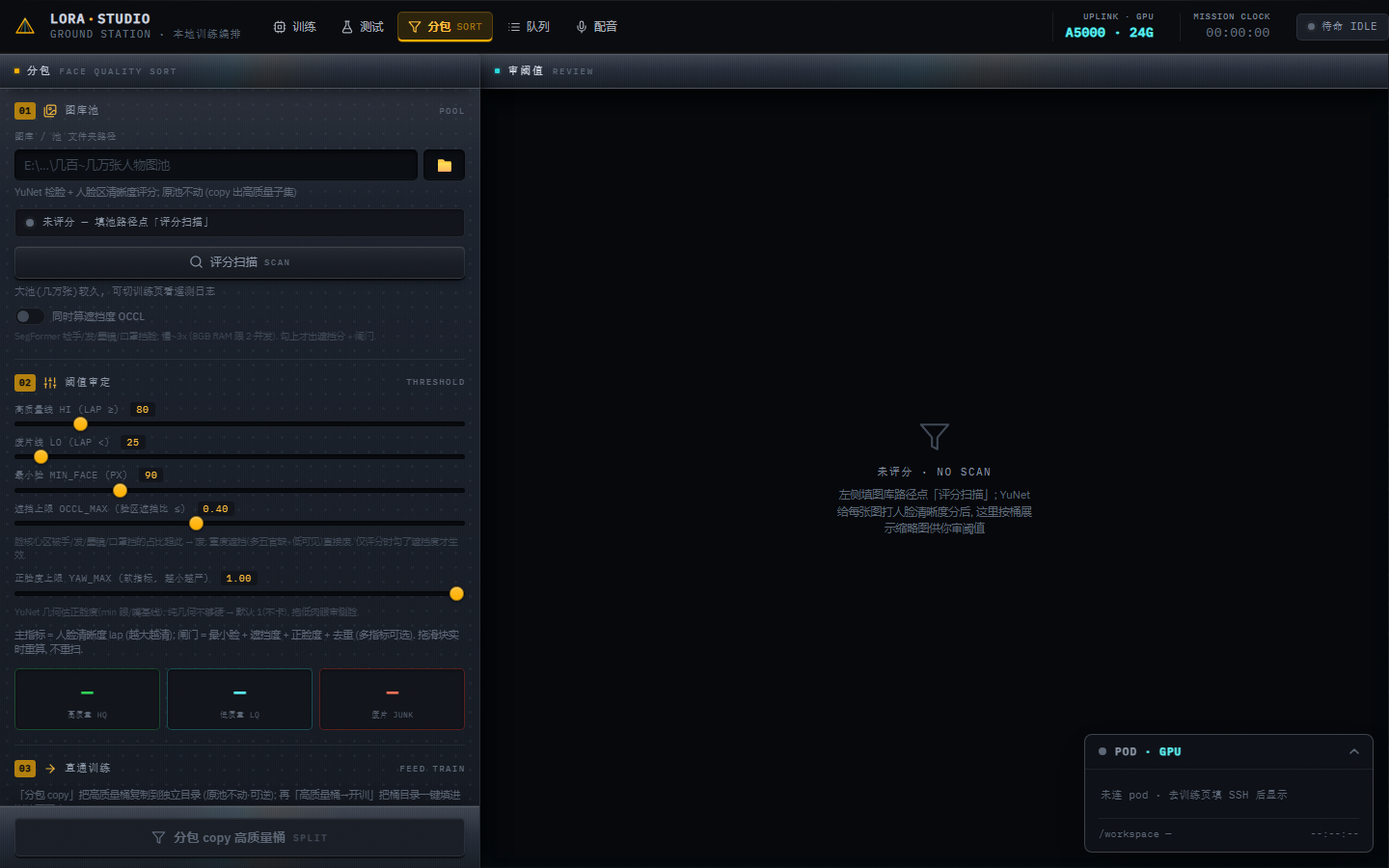
Task: Adjust the YAW_MAX slider handle
Action: [x=457, y=593]
